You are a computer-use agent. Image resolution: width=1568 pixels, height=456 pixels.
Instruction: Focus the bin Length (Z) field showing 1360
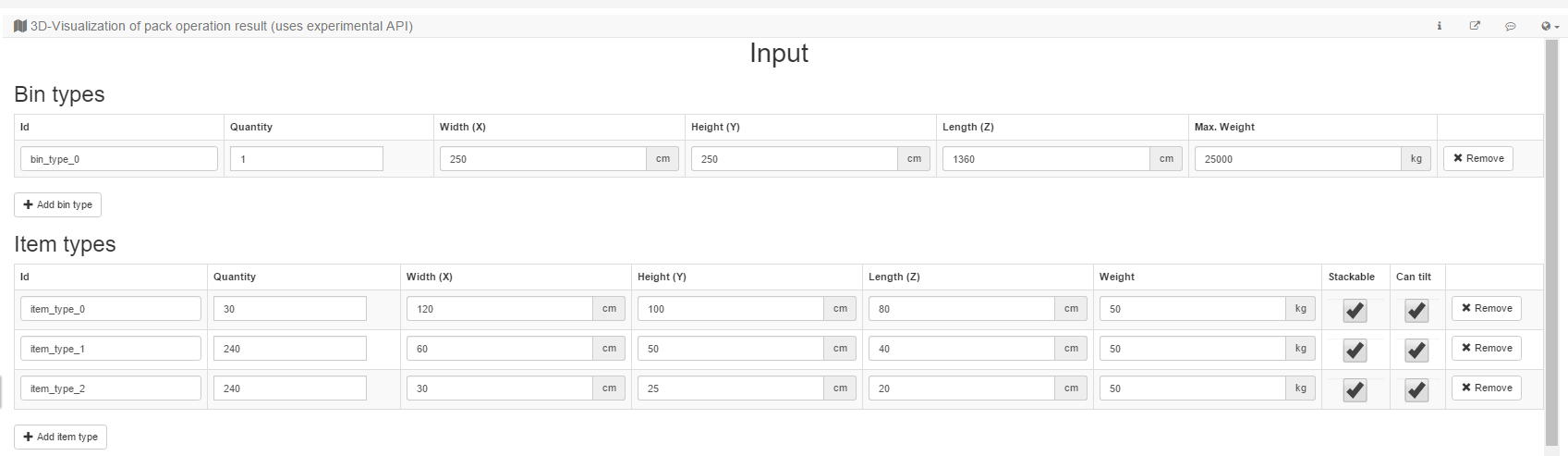(x=1045, y=159)
